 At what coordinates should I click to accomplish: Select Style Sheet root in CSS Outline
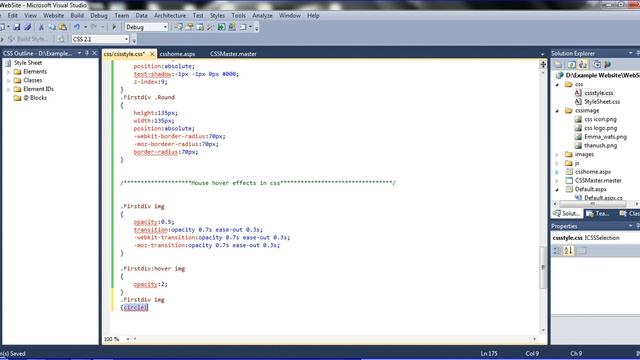coord(28,63)
